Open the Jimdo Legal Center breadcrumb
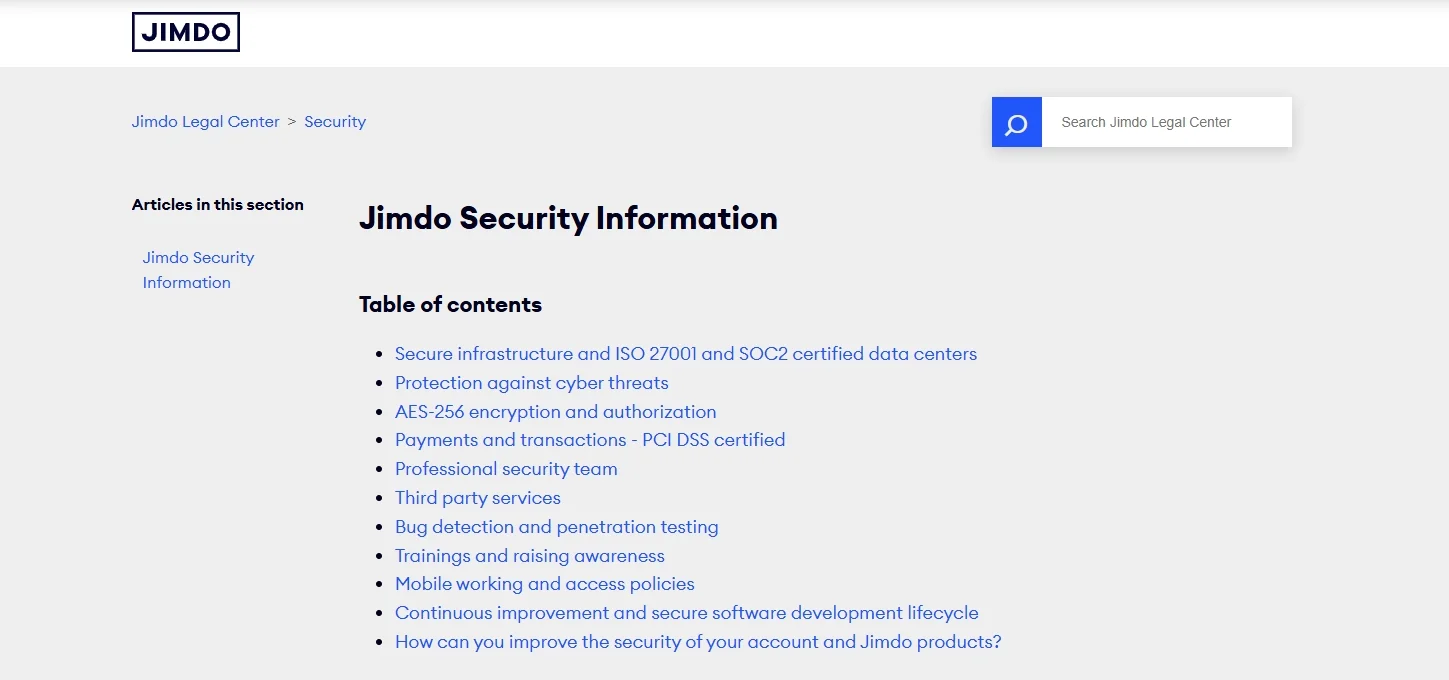 (206, 122)
